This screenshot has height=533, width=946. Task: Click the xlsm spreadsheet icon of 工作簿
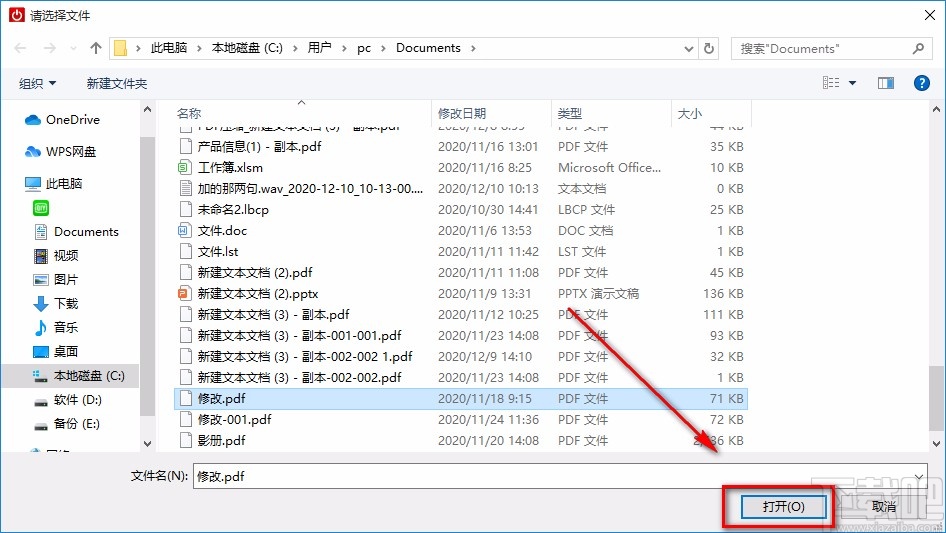point(185,168)
